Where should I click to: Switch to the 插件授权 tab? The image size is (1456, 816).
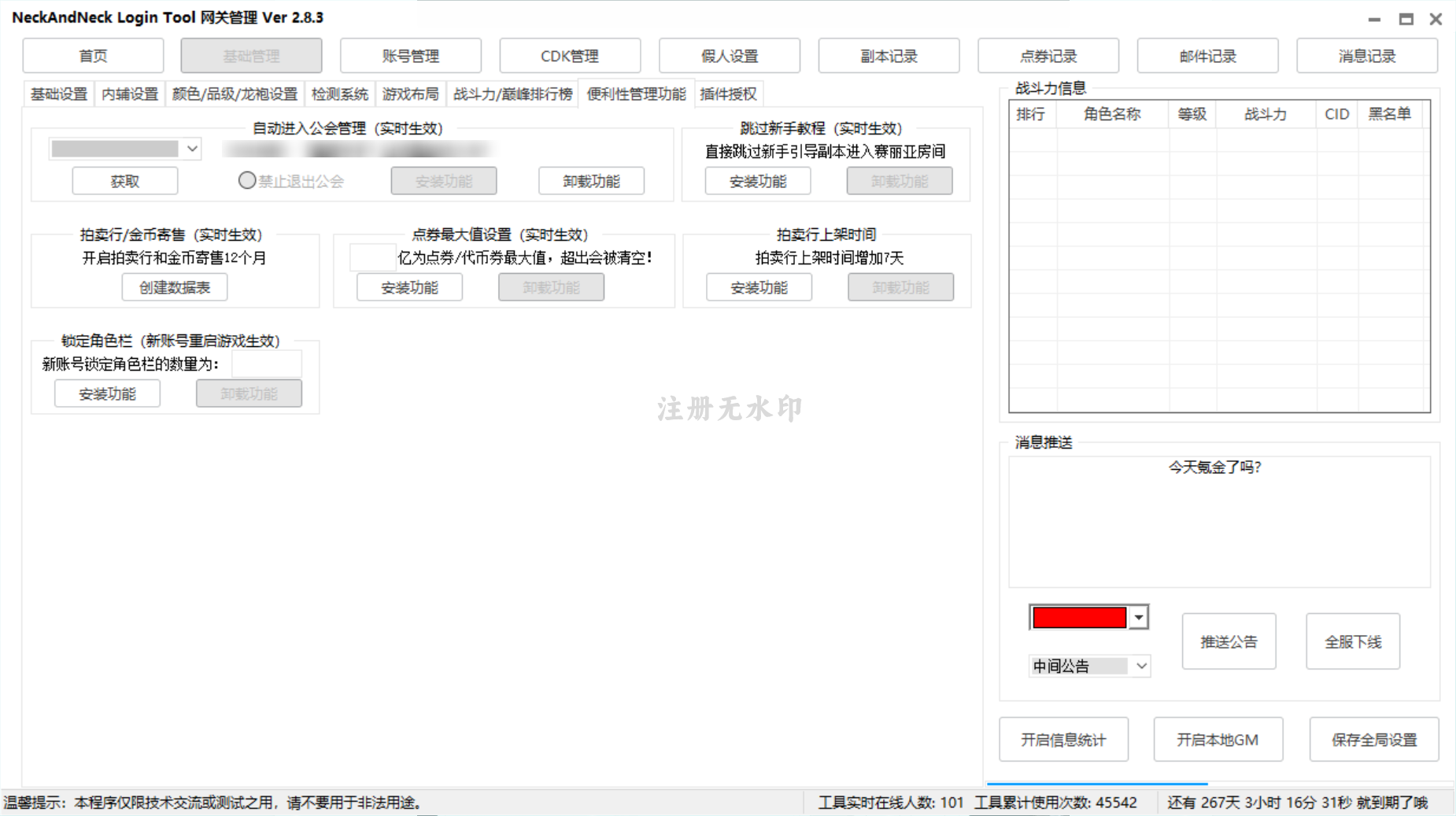click(728, 94)
